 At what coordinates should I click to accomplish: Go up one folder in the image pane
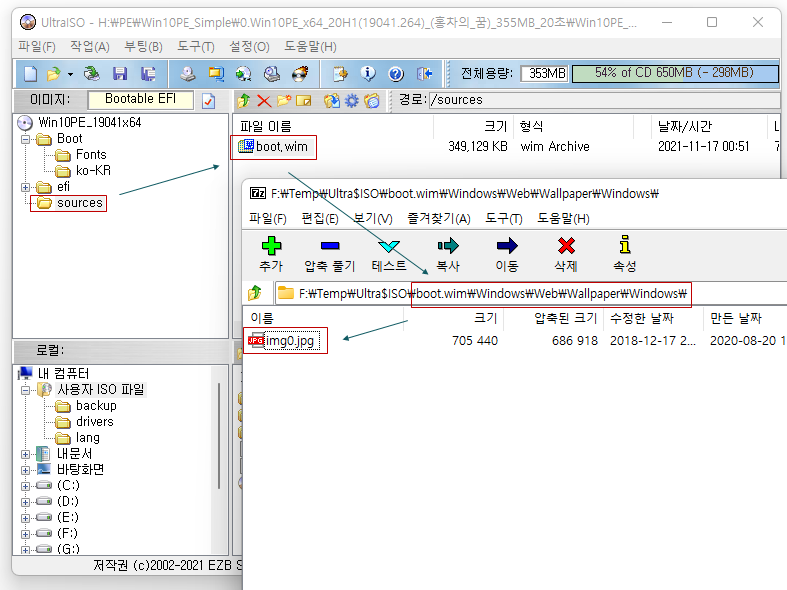244,100
